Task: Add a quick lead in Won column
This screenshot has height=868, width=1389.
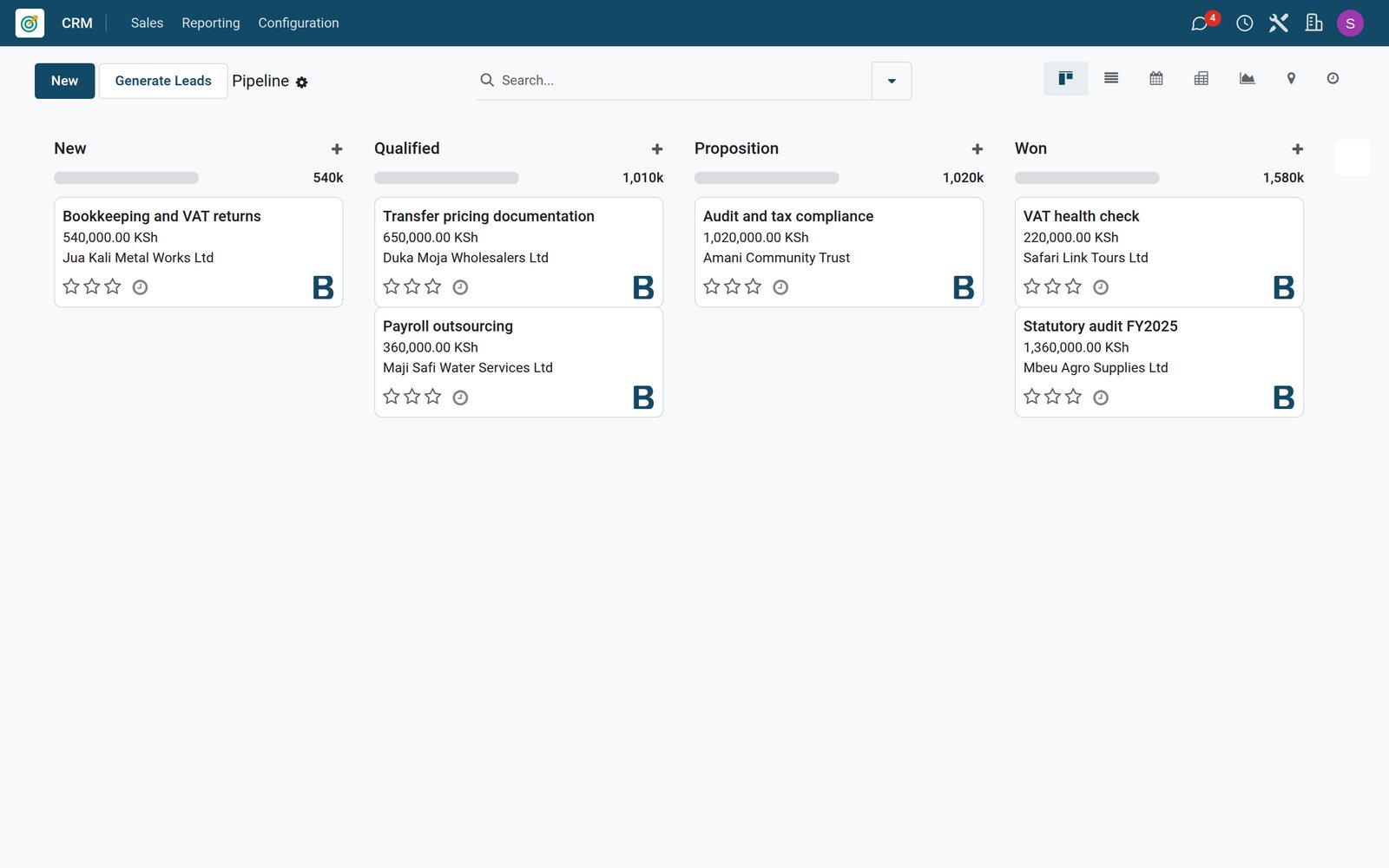Action: pos(1298,149)
